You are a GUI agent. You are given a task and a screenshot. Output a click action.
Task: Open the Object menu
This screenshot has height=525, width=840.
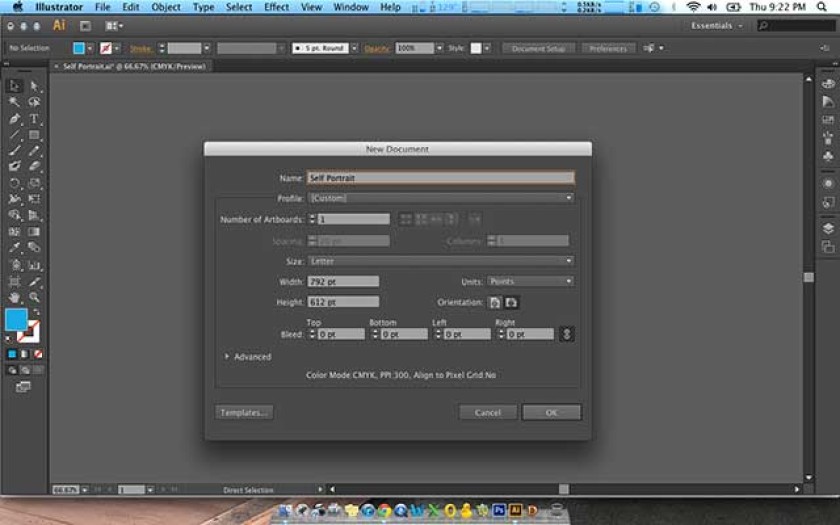tap(166, 7)
